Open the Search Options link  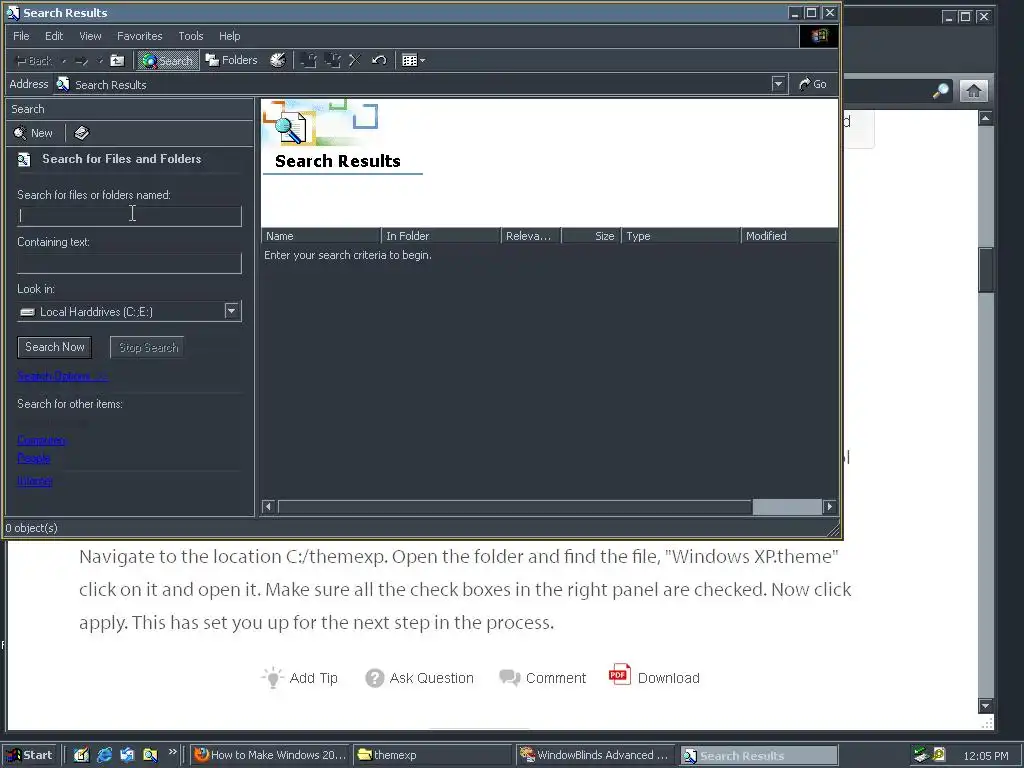[62, 376]
